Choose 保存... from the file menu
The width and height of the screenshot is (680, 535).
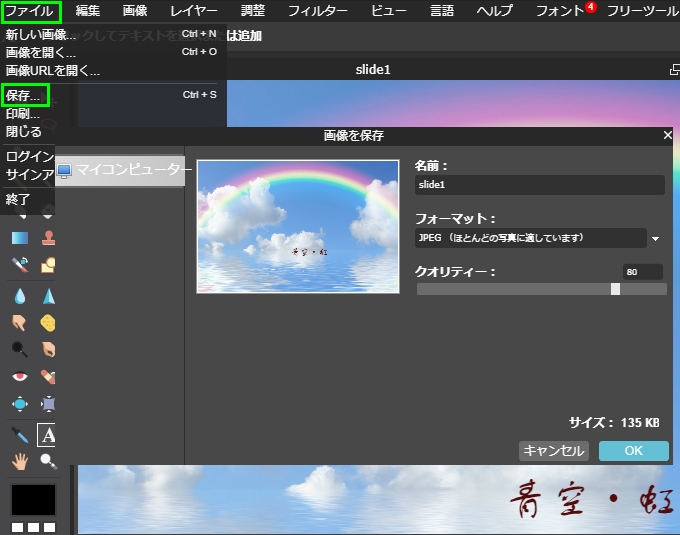(x=25, y=96)
